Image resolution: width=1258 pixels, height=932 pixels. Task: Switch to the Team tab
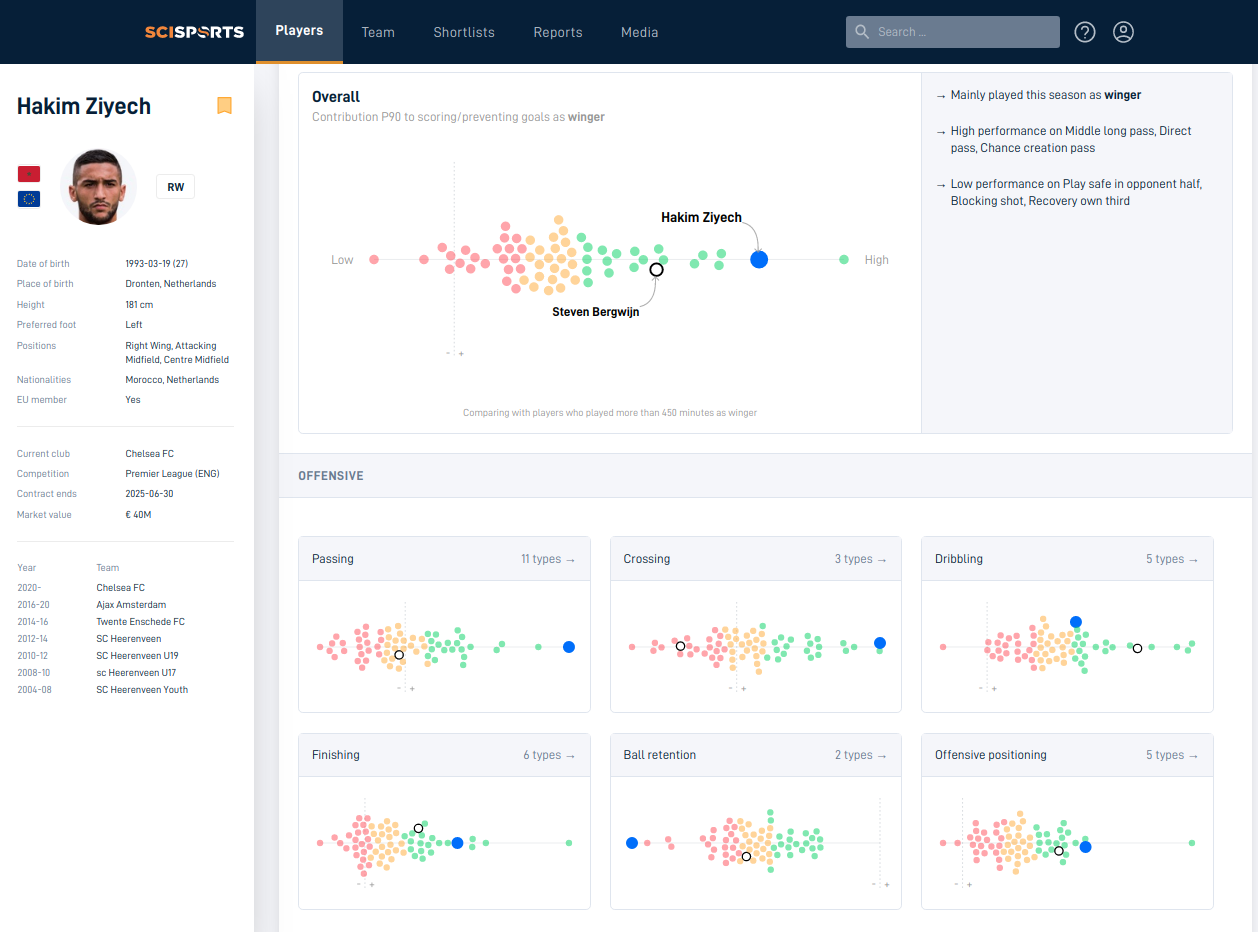(x=378, y=32)
